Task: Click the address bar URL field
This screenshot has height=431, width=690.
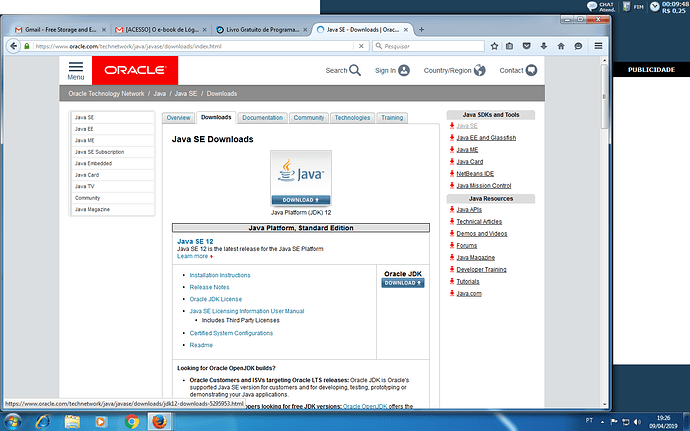Action: [194, 46]
